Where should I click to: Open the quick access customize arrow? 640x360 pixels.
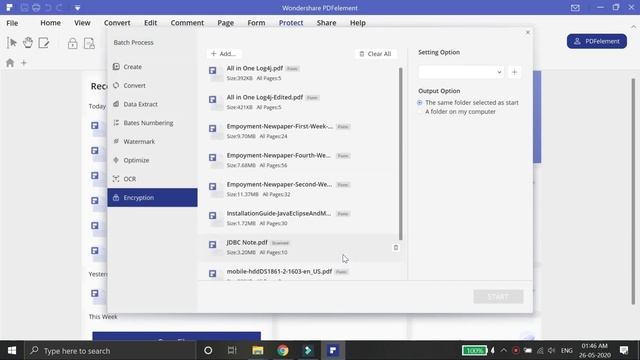(x=78, y=8)
